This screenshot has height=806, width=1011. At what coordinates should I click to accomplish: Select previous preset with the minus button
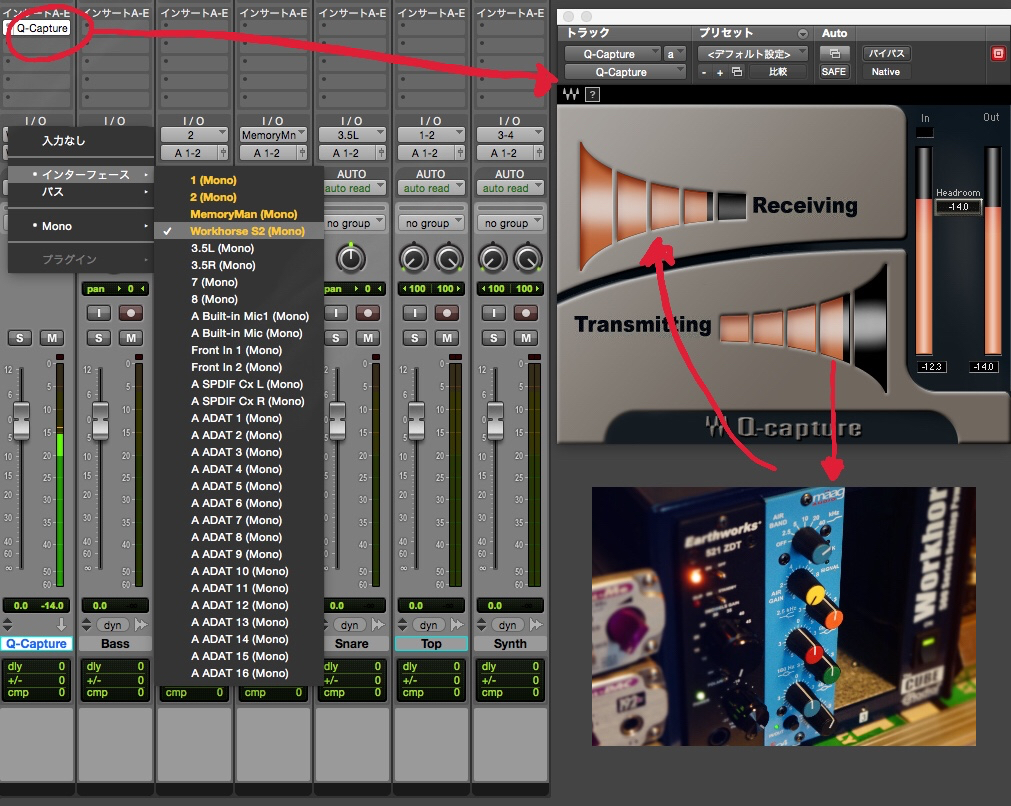pyautogui.click(x=704, y=72)
